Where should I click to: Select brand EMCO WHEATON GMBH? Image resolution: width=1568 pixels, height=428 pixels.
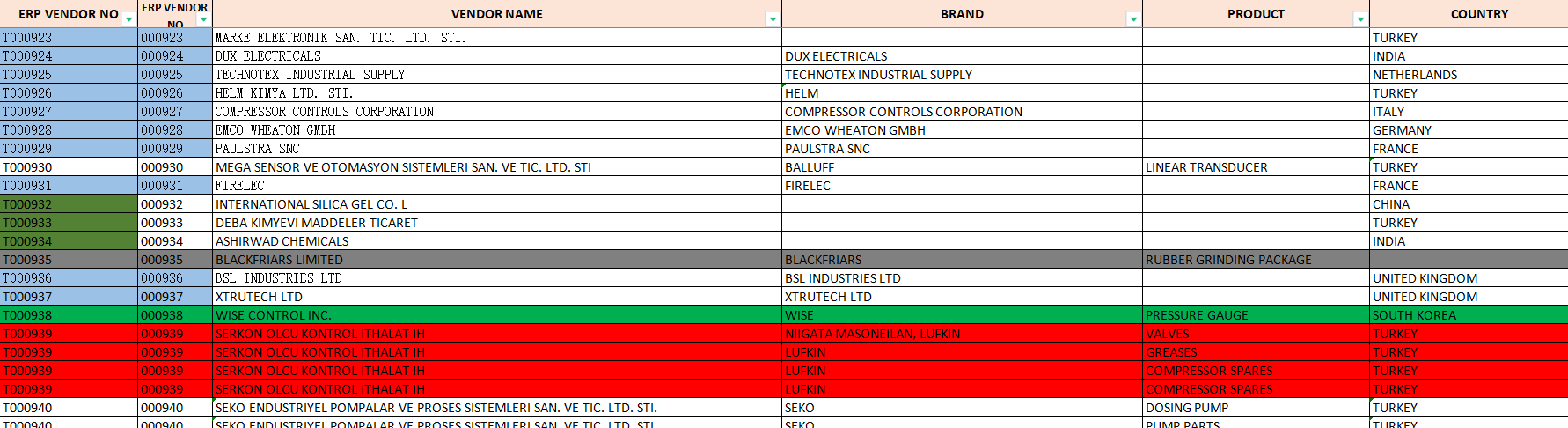click(x=962, y=130)
